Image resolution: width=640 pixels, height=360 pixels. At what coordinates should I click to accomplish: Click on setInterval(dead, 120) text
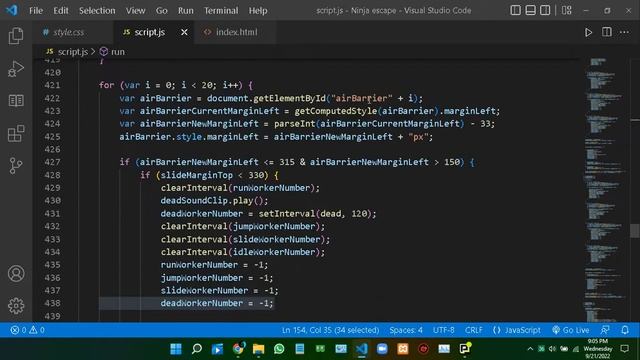315,213
